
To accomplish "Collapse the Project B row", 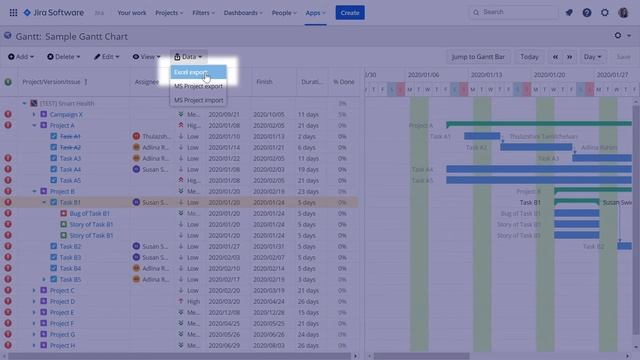I will pyautogui.click(x=34, y=191).
